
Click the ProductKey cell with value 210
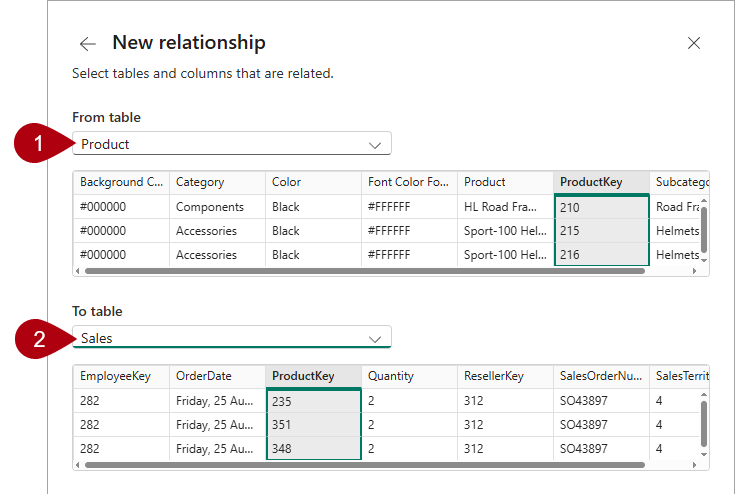[x=601, y=207]
